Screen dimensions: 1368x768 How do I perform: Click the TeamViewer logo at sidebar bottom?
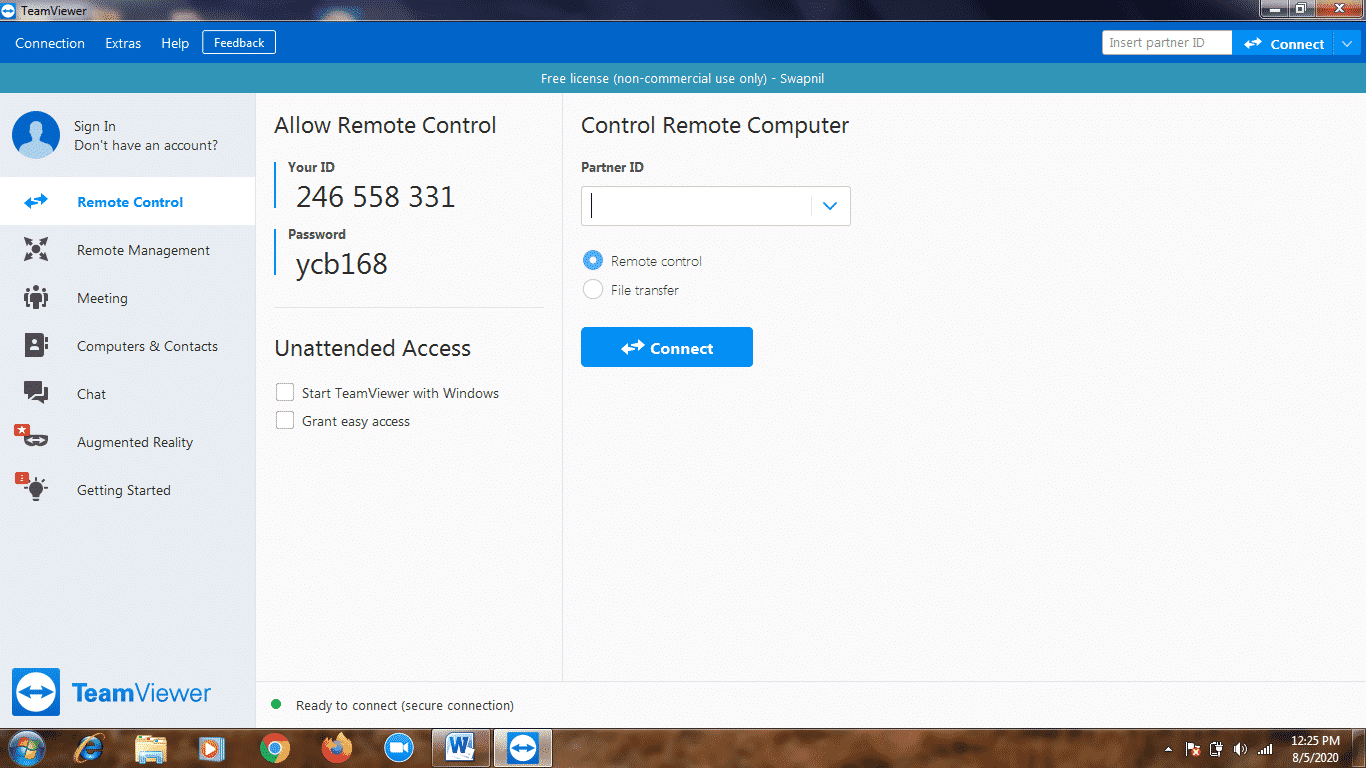point(112,693)
